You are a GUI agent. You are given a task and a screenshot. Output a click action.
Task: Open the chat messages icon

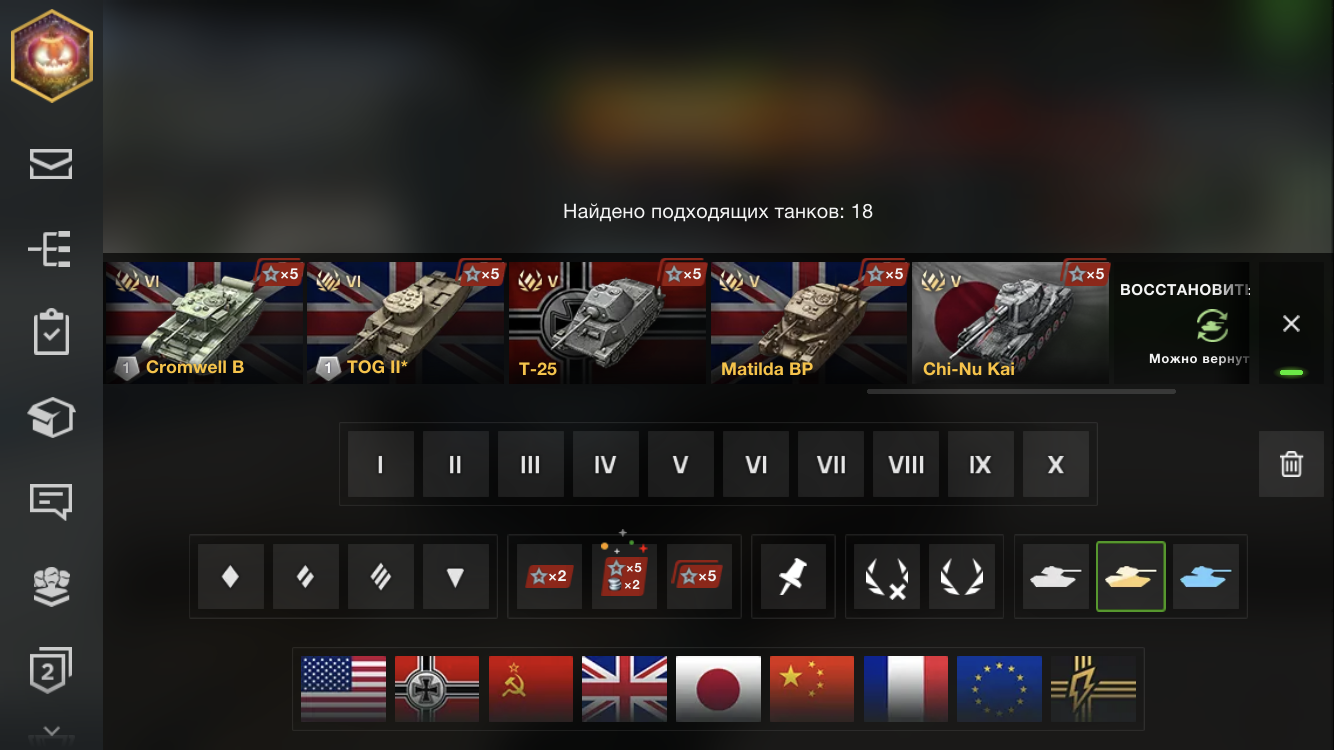tap(51, 500)
